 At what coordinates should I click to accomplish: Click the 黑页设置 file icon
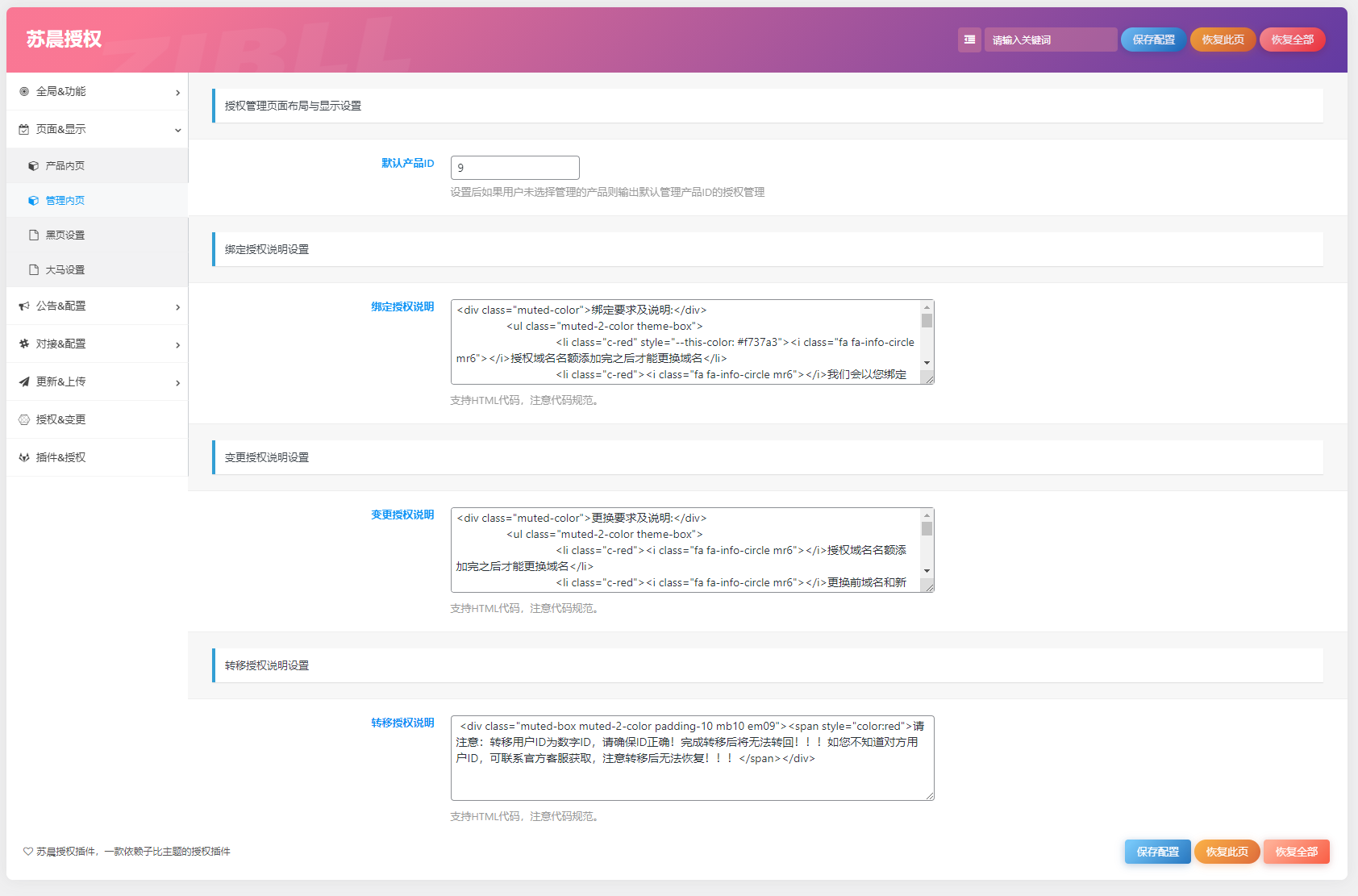(x=34, y=235)
